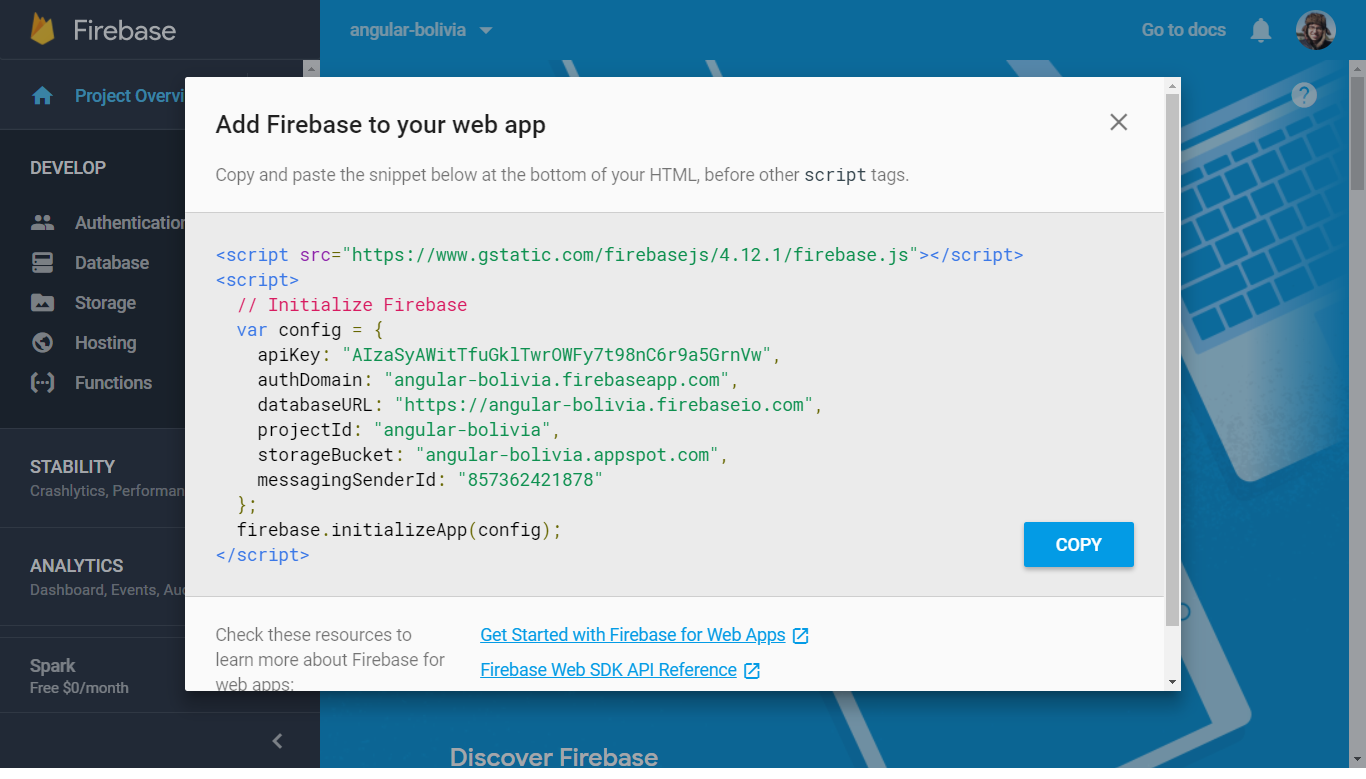Click the Database icon in sidebar
Viewport: 1366px width, 779px height.
(42, 263)
